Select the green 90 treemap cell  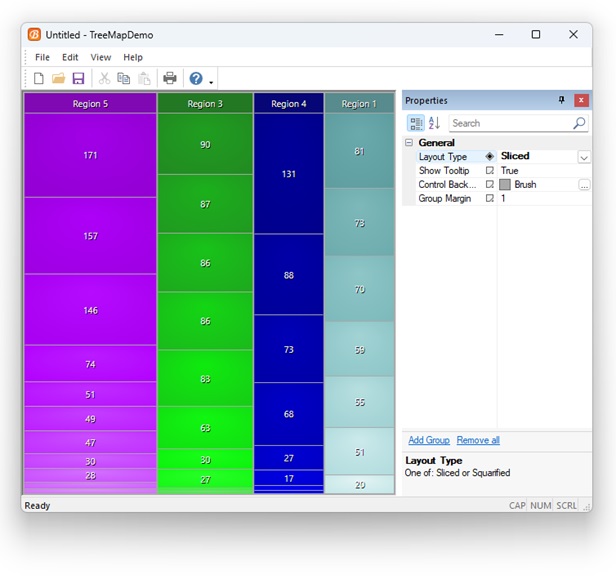coord(205,144)
